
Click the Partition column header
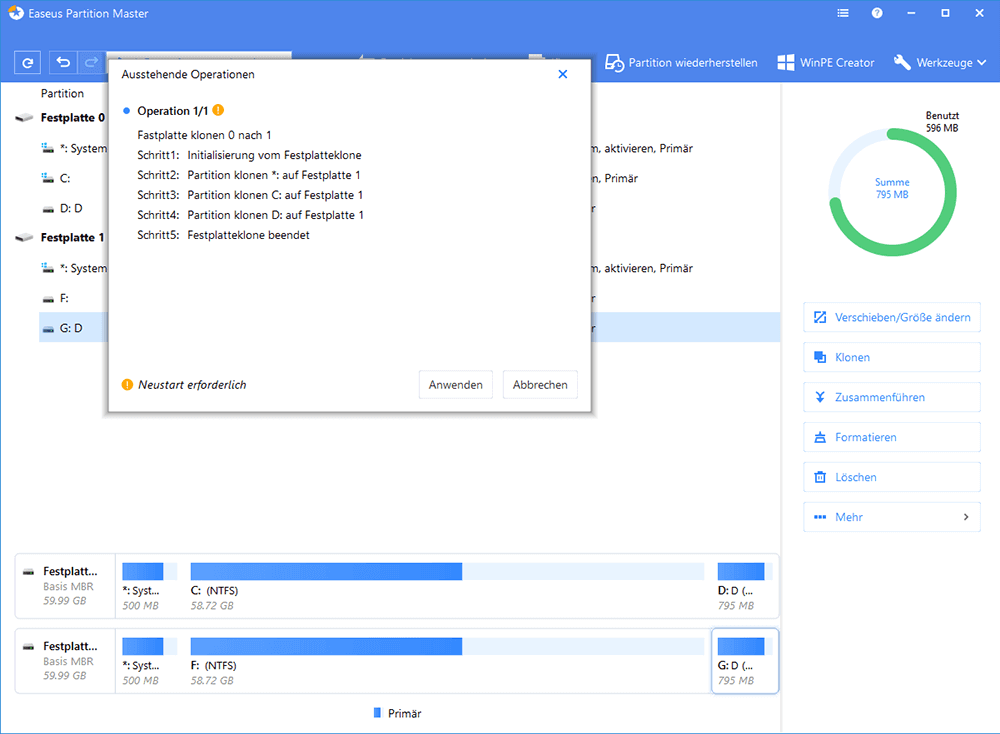(62, 93)
